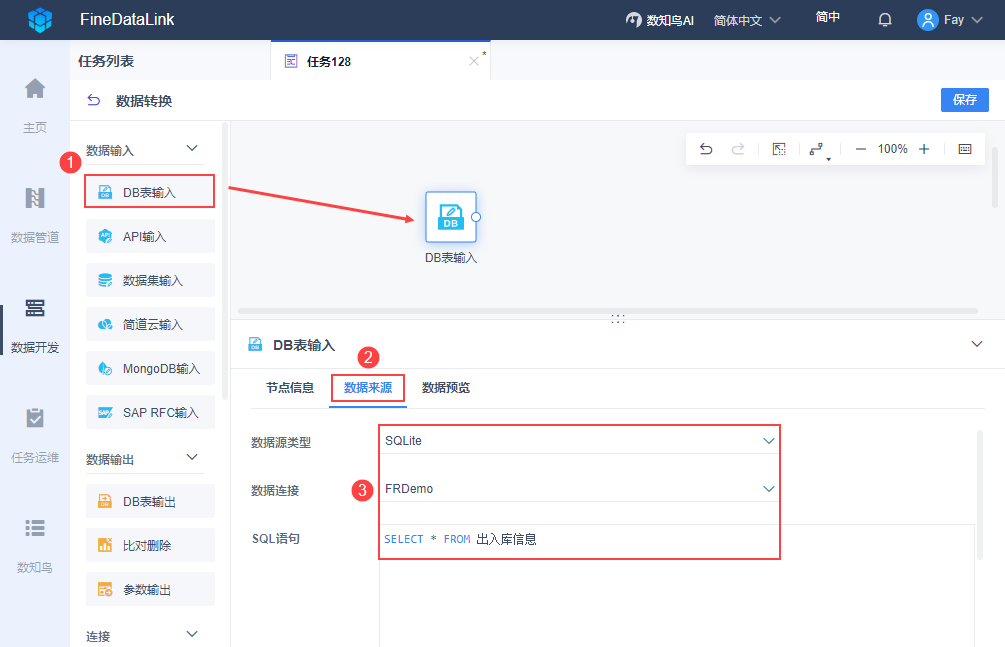Viewport: 1005px width, 647px height.
Task: Open the 数据连接 dropdown showing FRDemo
Action: (x=579, y=490)
